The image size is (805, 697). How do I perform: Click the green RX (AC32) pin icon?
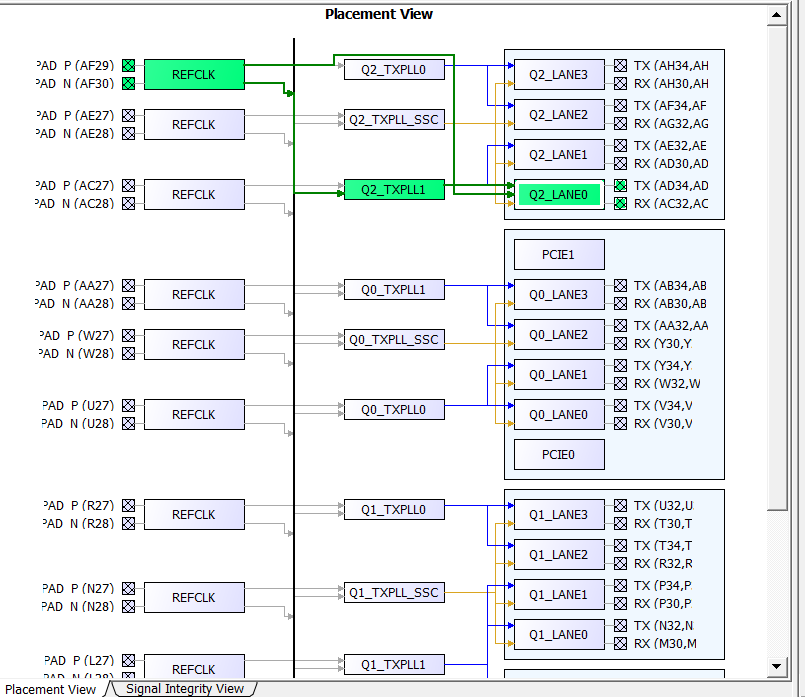621,204
